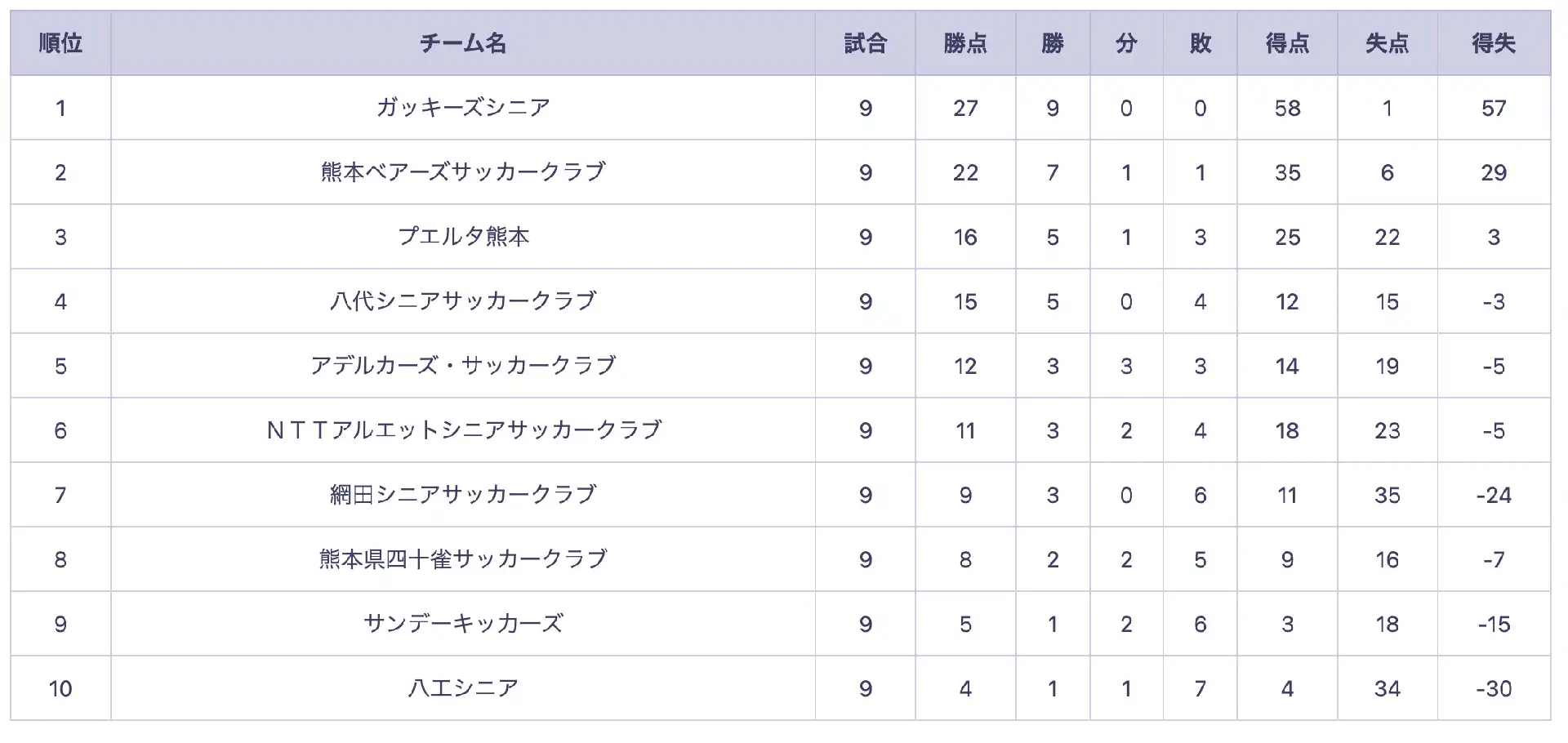Image resolution: width=1568 pixels, height=743 pixels.
Task: Click the 順位 column header
Action: tap(60, 43)
